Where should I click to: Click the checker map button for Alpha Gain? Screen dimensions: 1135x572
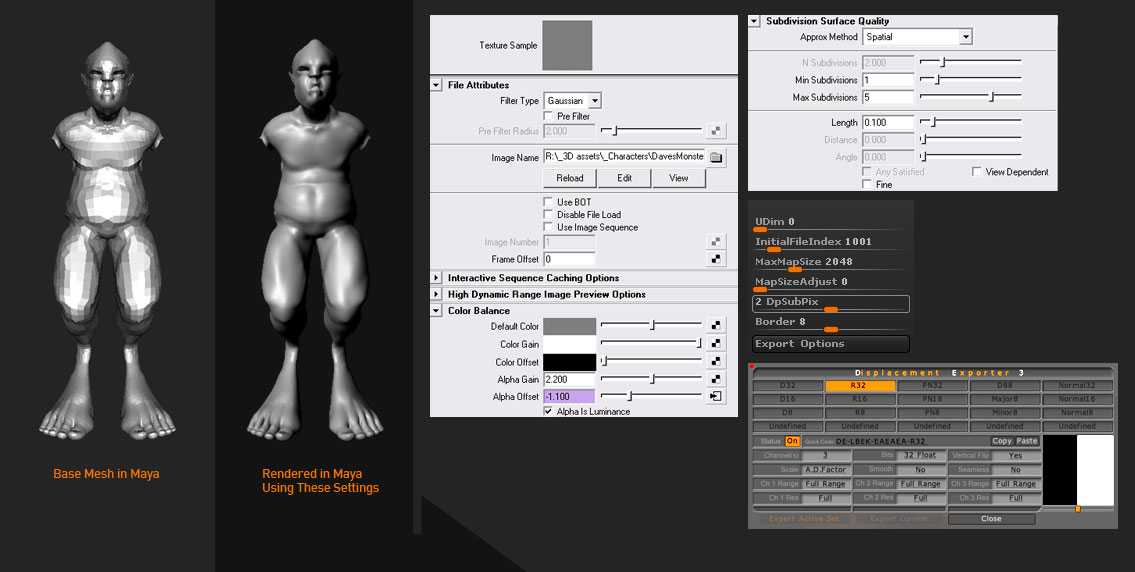(716, 379)
